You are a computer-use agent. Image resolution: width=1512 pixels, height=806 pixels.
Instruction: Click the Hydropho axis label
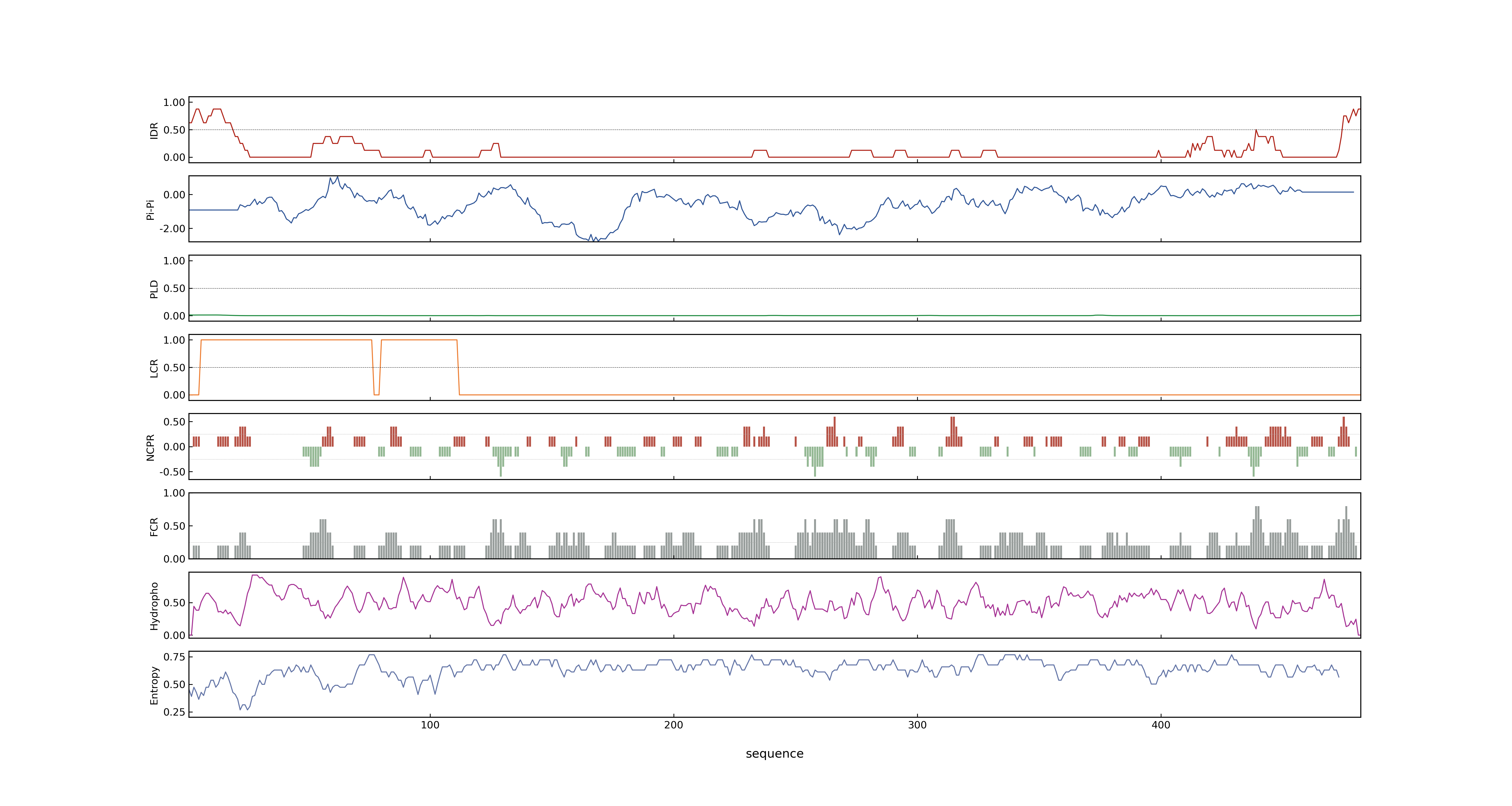154,606
